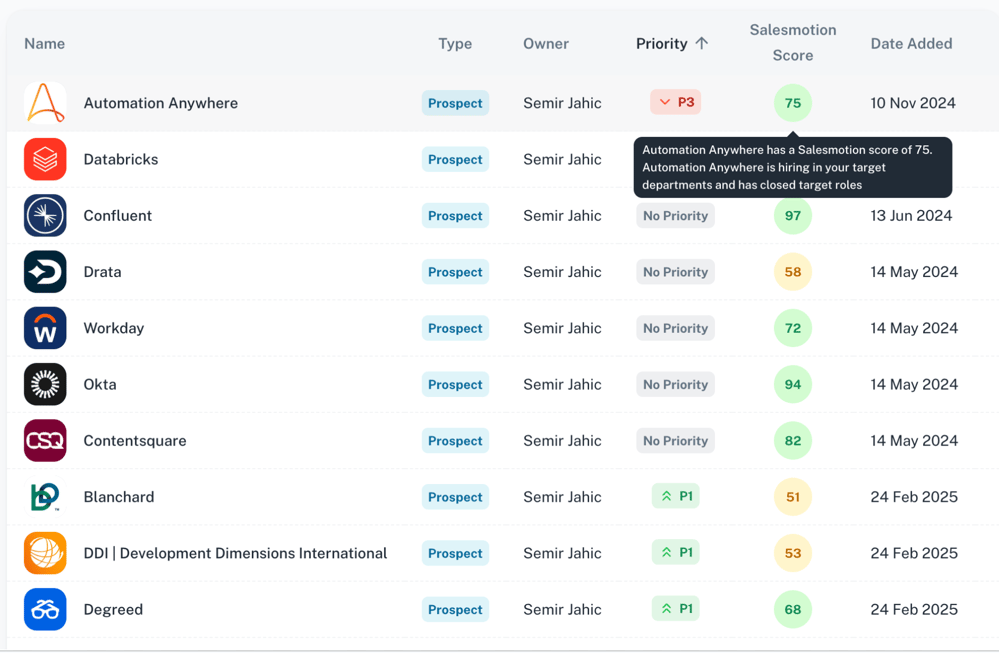Viewport: 999px width, 653px height.
Task: Open the Contentsquare account name
Action: (x=134, y=441)
